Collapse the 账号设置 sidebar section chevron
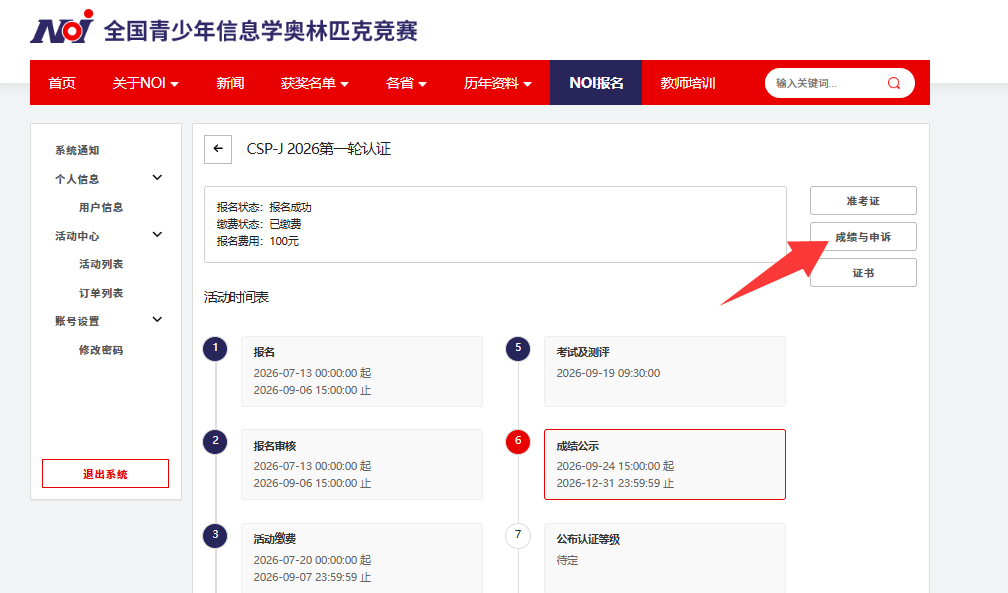The image size is (1008, 593). pos(157,320)
